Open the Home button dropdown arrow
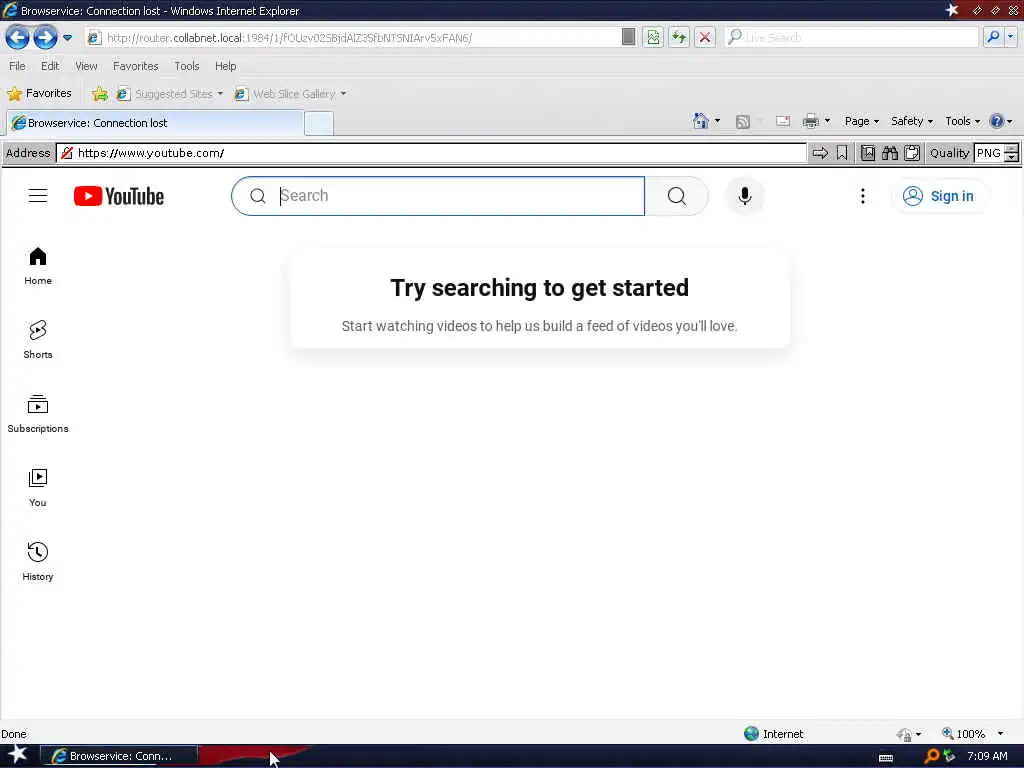1024x768 pixels. click(x=718, y=121)
